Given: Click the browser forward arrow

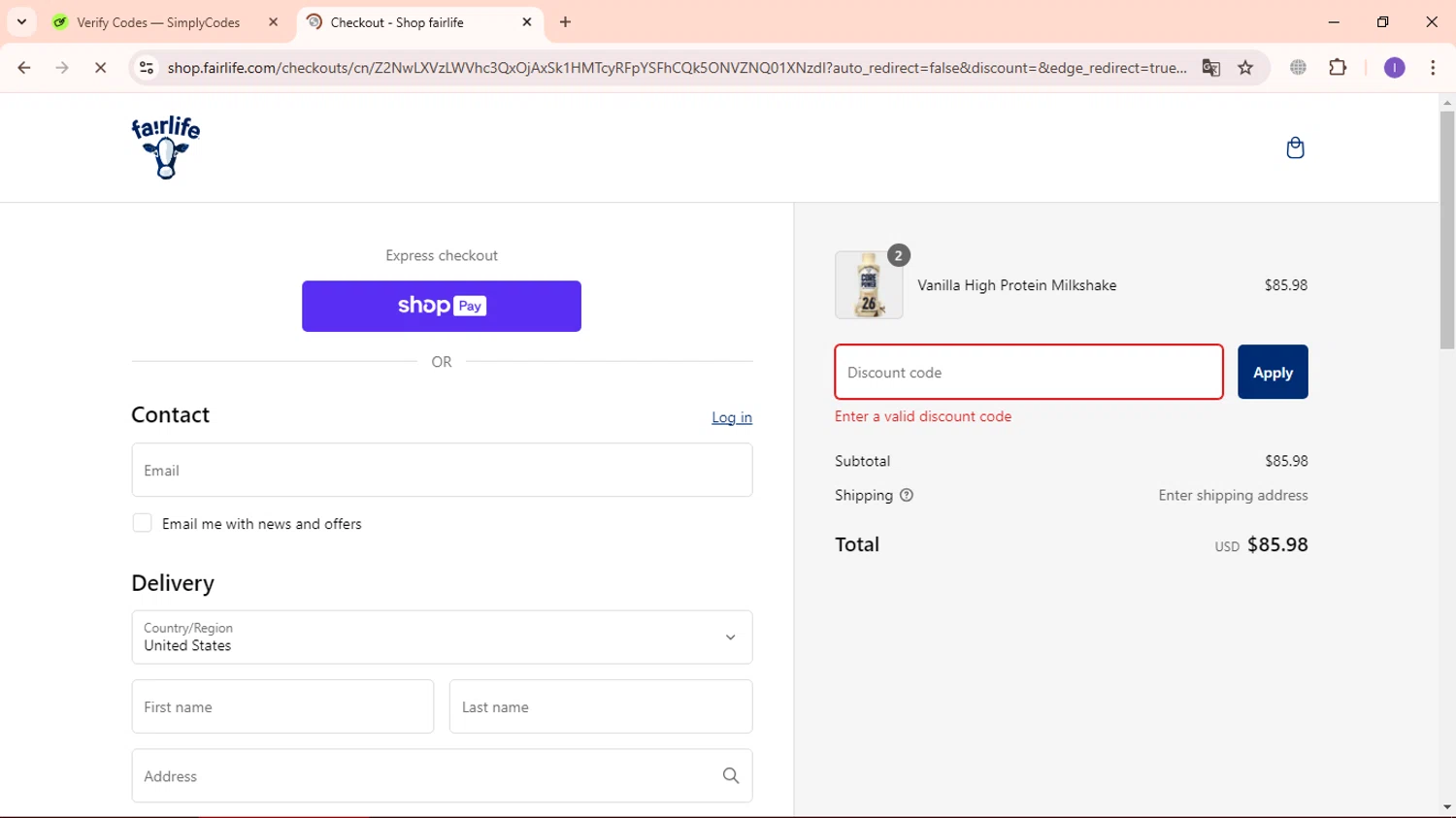Looking at the screenshot, I should click(x=62, y=68).
